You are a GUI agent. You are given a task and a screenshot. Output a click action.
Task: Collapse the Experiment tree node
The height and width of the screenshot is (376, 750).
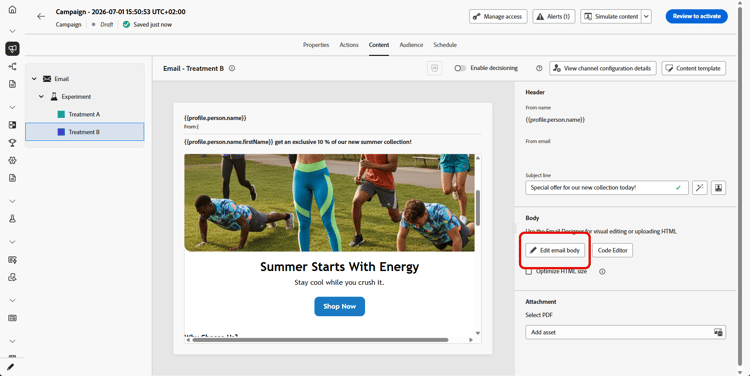42,97
